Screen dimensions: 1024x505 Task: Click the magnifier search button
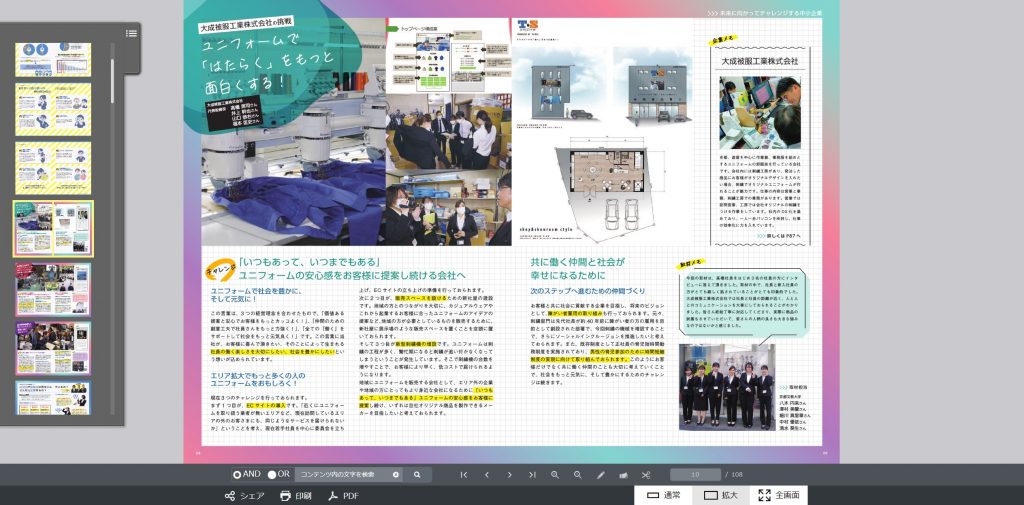(x=417, y=475)
